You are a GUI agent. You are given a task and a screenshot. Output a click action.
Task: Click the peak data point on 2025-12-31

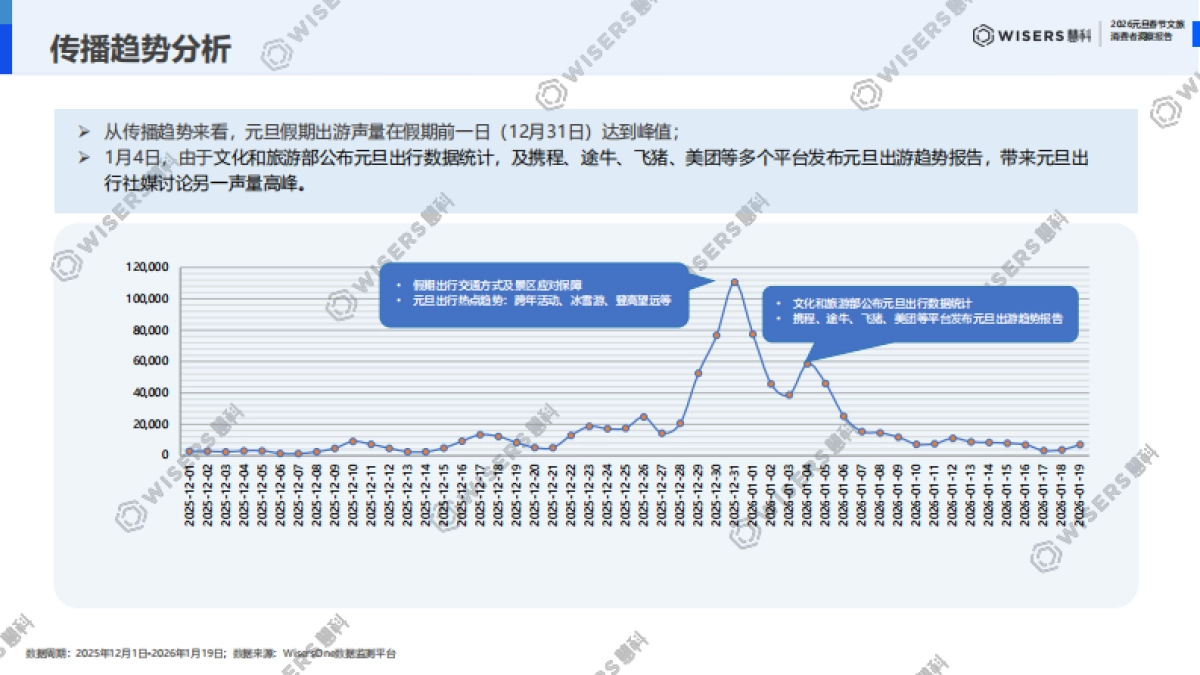pos(736,281)
